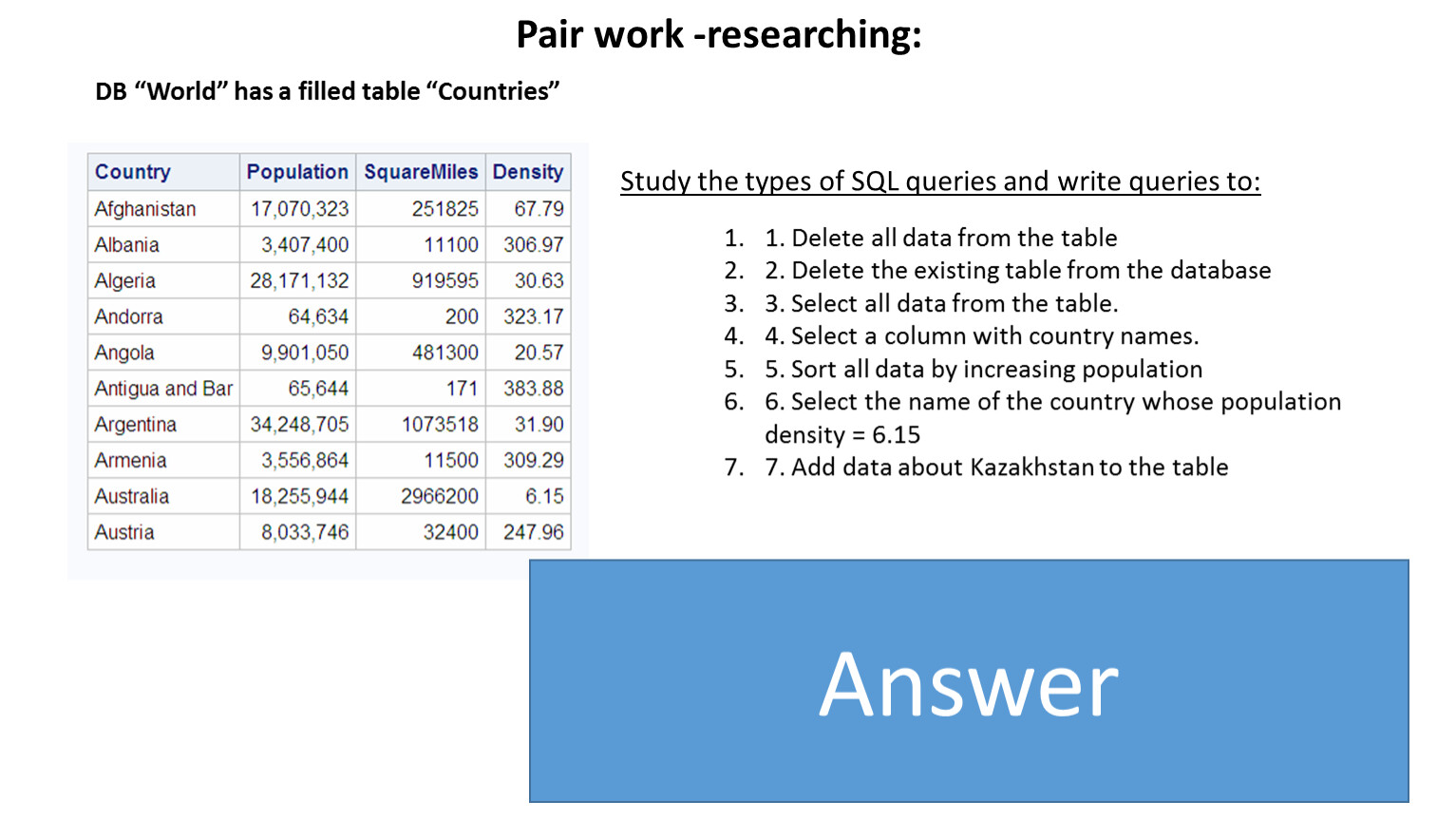Click 'Select a column with country names.'
The height and width of the screenshot is (821, 1456).
[982, 336]
